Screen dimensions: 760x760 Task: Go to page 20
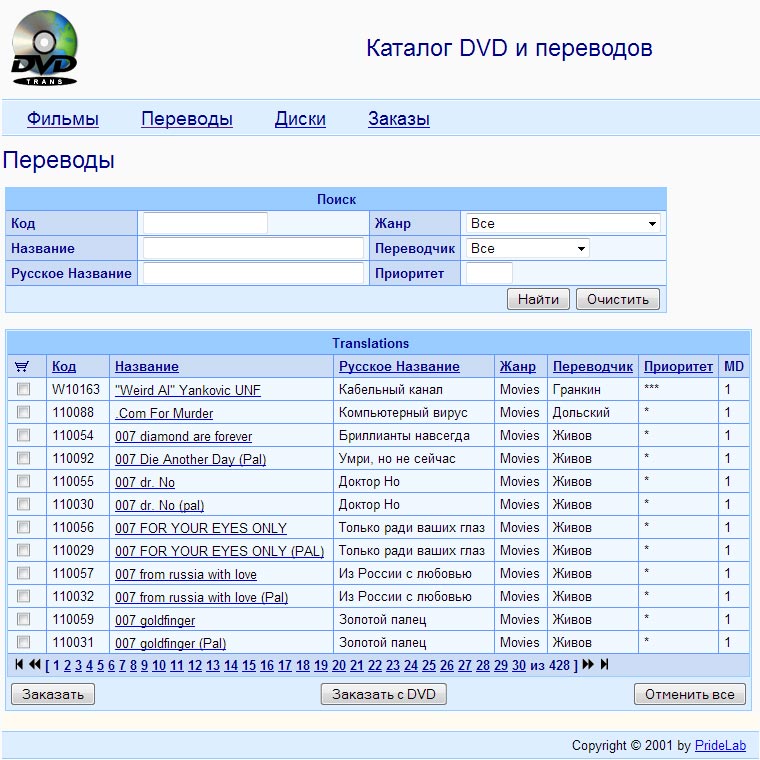point(339,665)
